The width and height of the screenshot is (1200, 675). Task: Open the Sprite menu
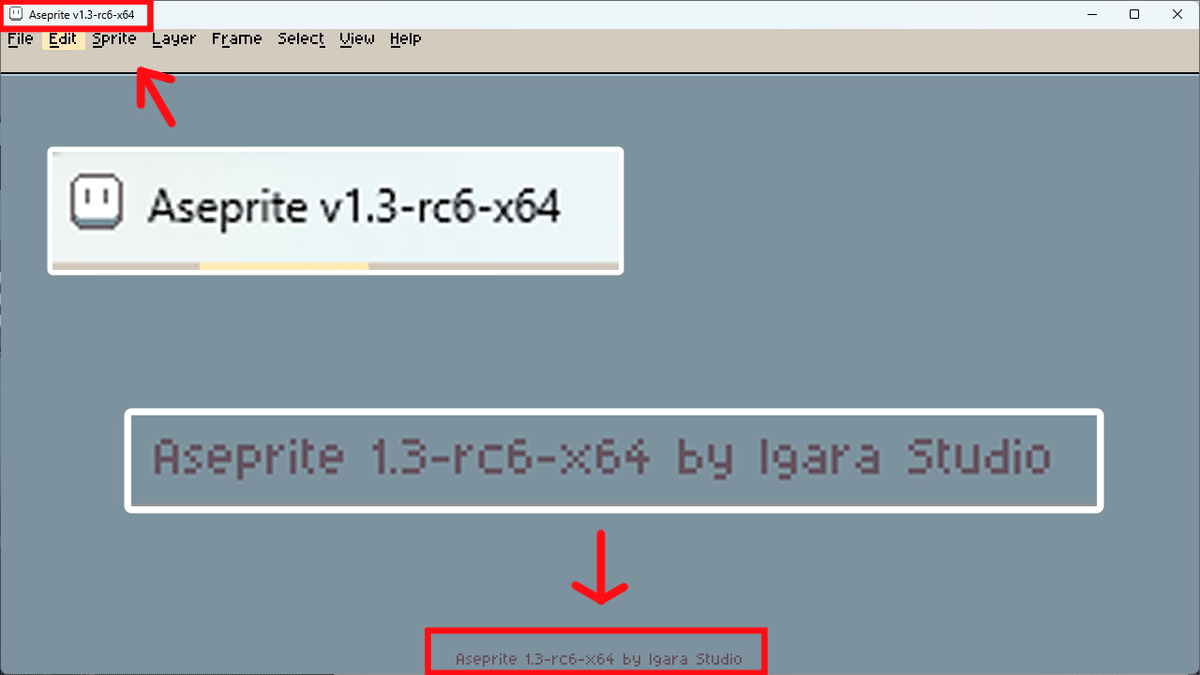(114, 39)
